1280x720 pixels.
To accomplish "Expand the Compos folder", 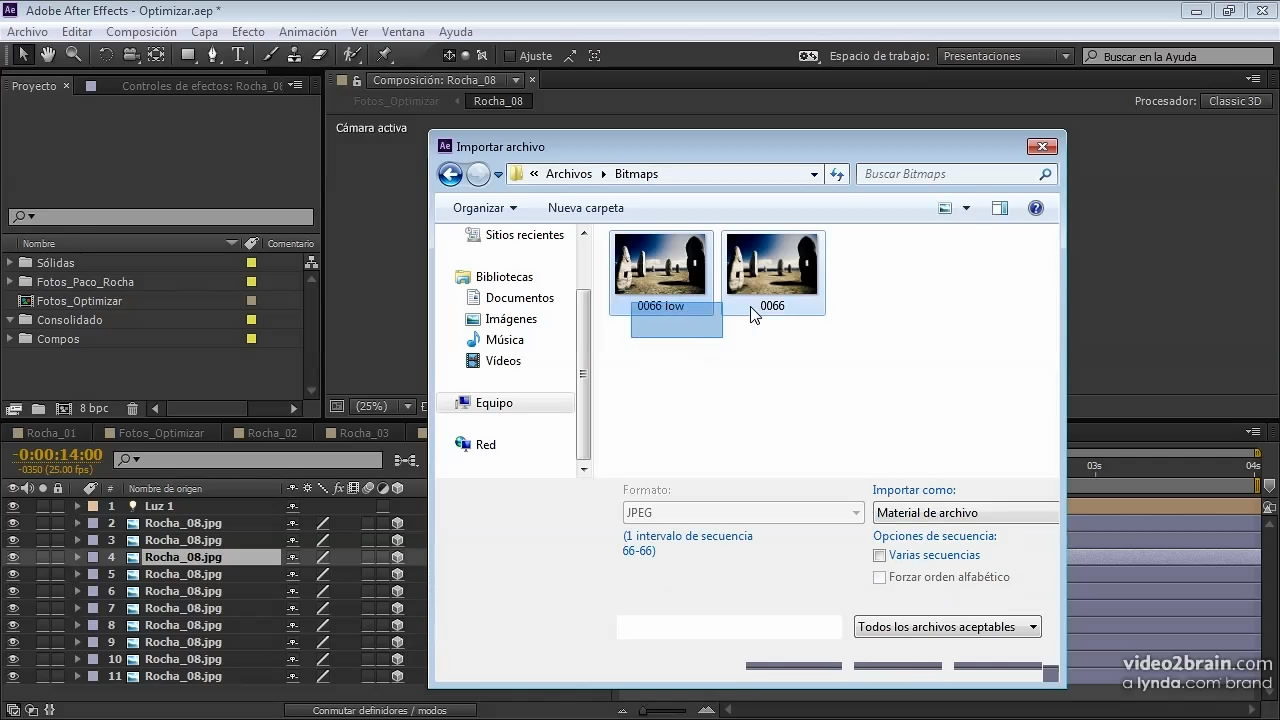I will click(x=10, y=338).
